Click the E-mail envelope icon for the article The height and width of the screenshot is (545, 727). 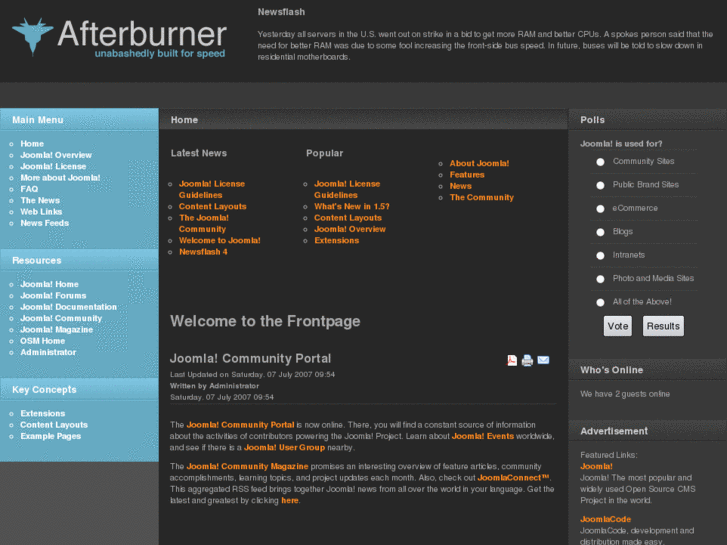(543, 360)
